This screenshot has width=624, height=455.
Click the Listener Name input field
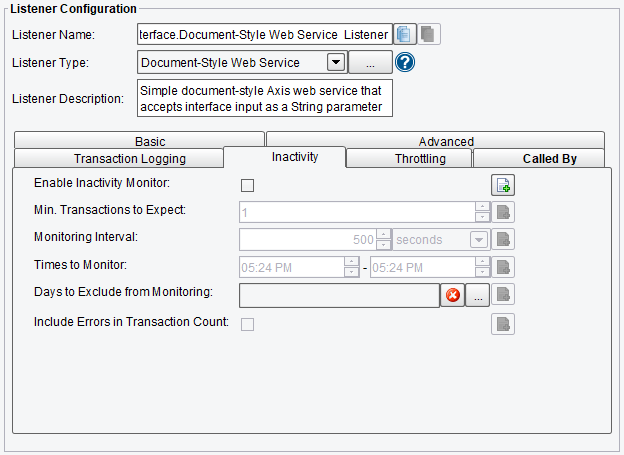tap(265, 34)
